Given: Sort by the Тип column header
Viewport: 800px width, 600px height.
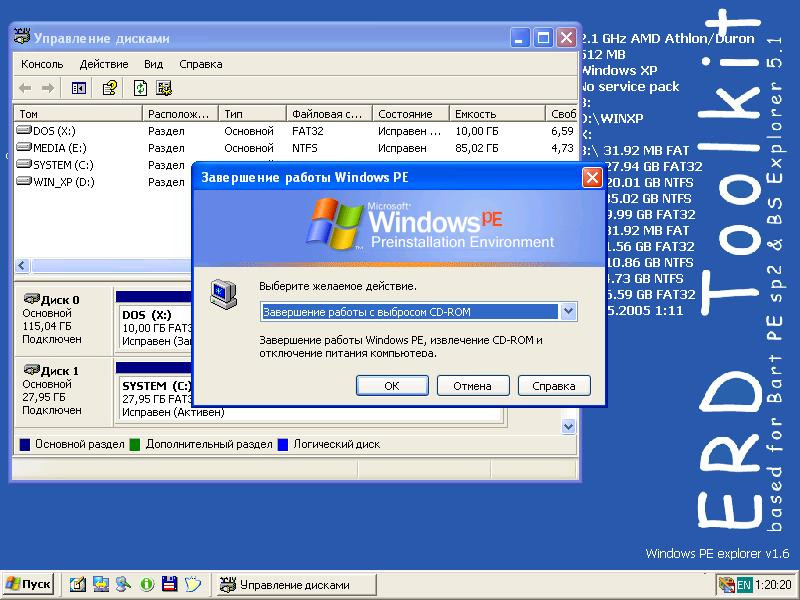Looking at the screenshot, I should 253,114.
